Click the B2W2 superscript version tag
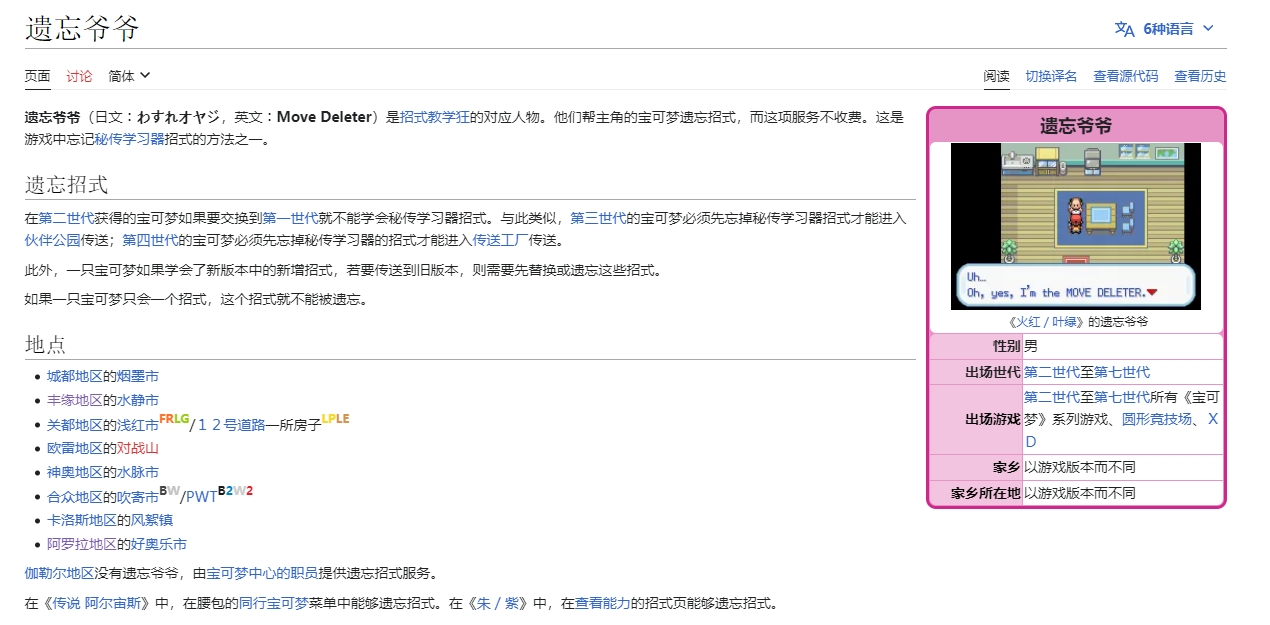1270x625 pixels. pyautogui.click(x=236, y=491)
